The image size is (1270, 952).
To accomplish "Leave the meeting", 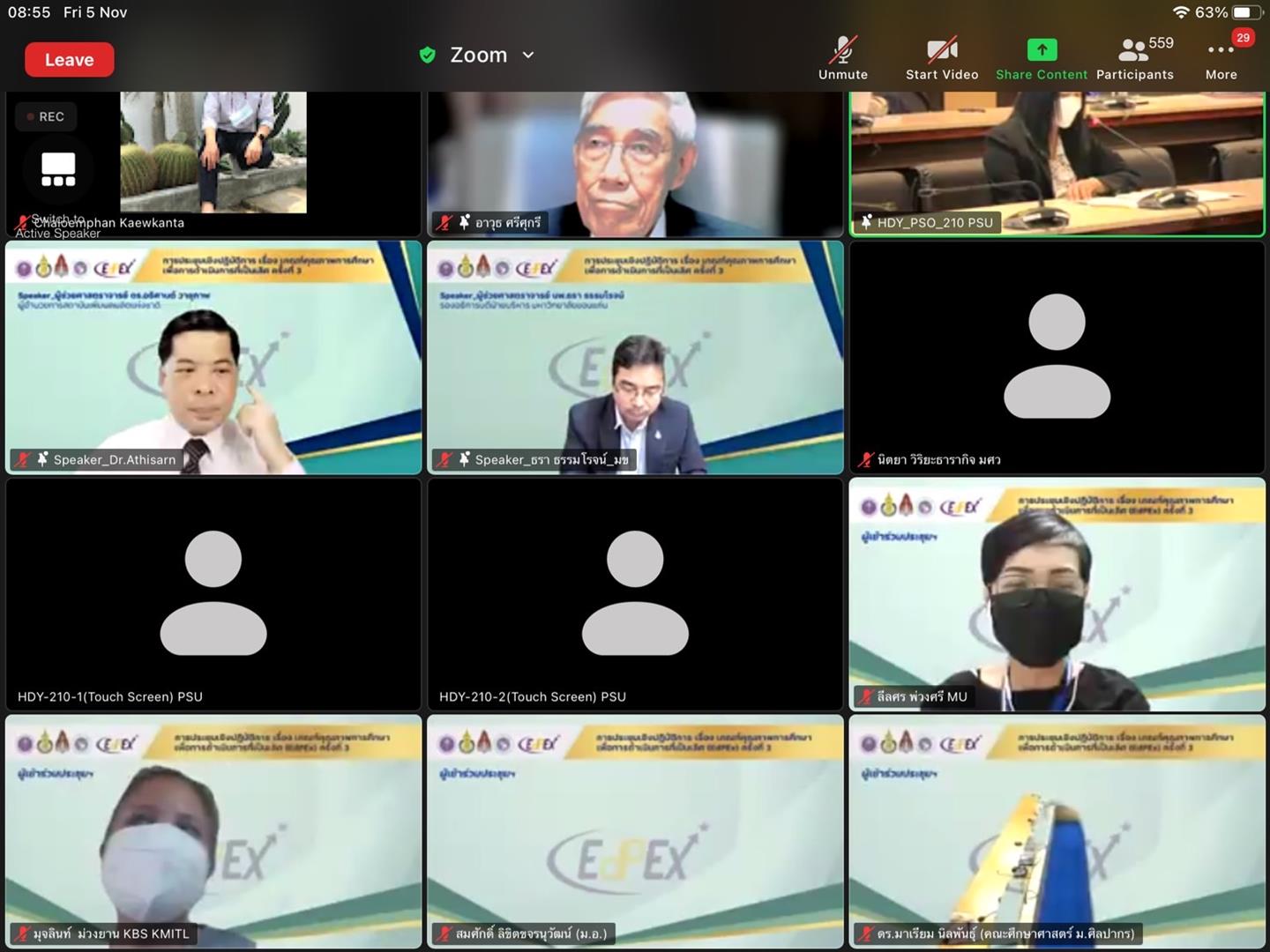I will 70,60.
